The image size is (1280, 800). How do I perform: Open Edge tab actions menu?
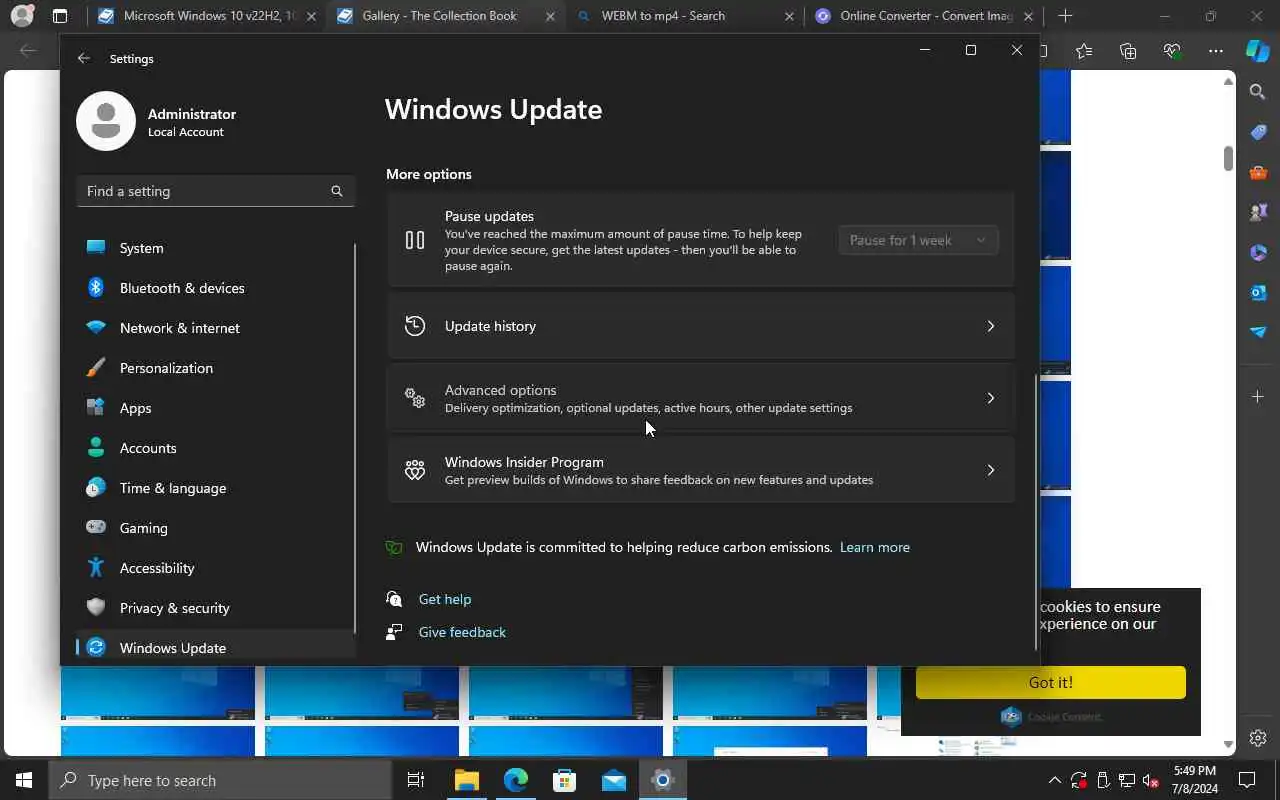pyautogui.click(x=60, y=16)
